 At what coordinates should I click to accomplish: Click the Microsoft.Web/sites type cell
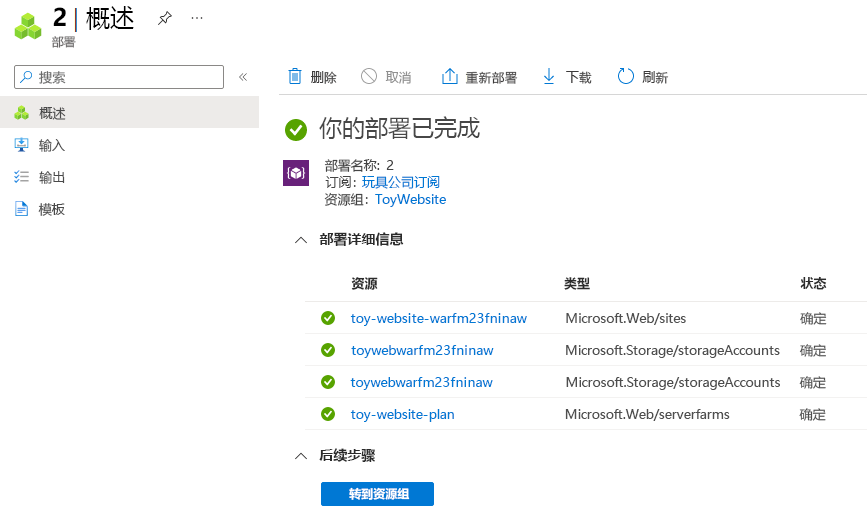pos(625,318)
